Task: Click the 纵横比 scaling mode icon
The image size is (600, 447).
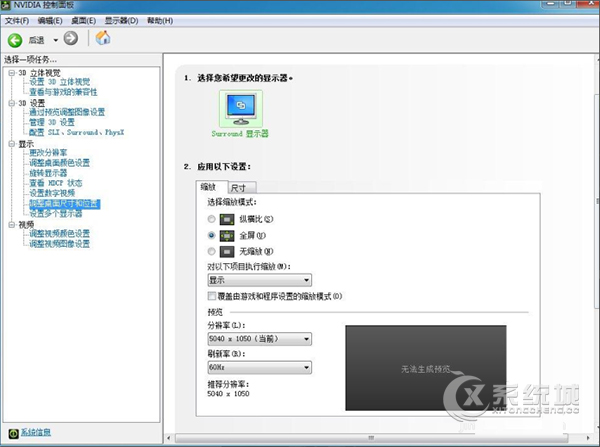Action: (227, 219)
